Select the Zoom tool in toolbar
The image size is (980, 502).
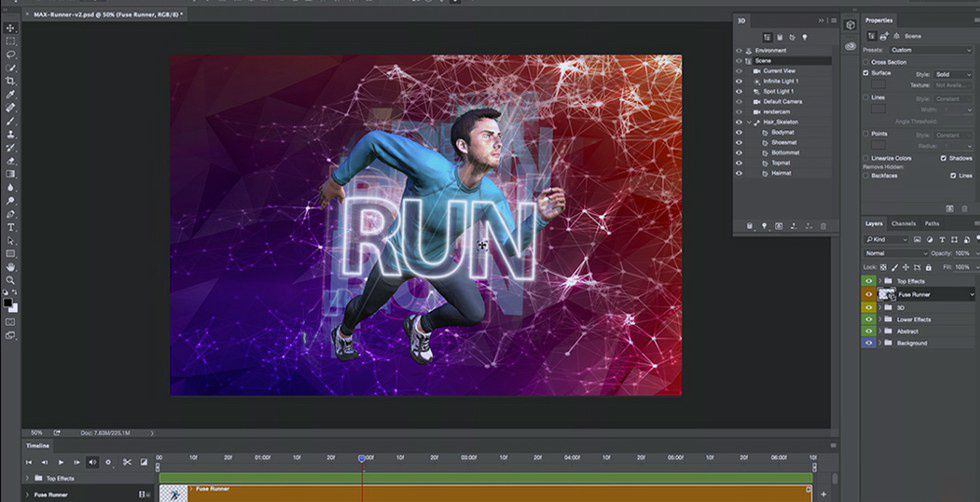point(11,280)
